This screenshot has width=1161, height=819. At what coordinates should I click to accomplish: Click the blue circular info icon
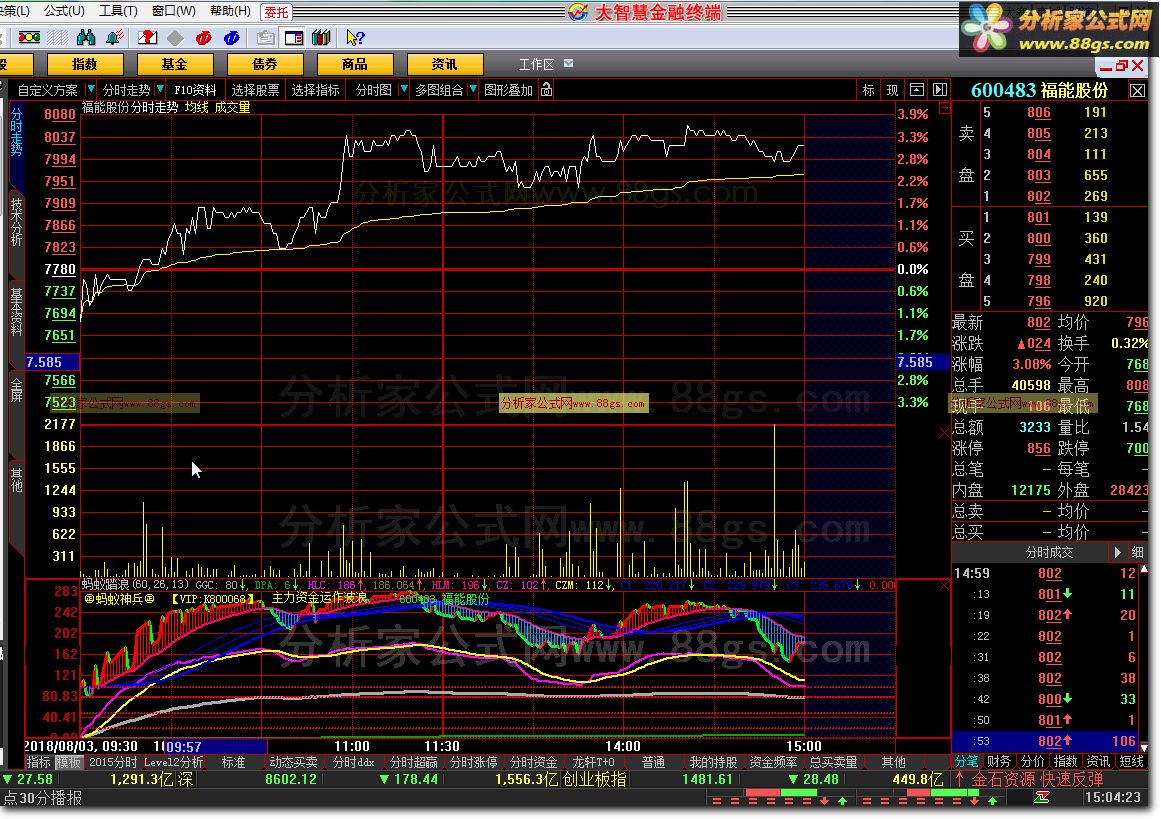click(x=232, y=38)
